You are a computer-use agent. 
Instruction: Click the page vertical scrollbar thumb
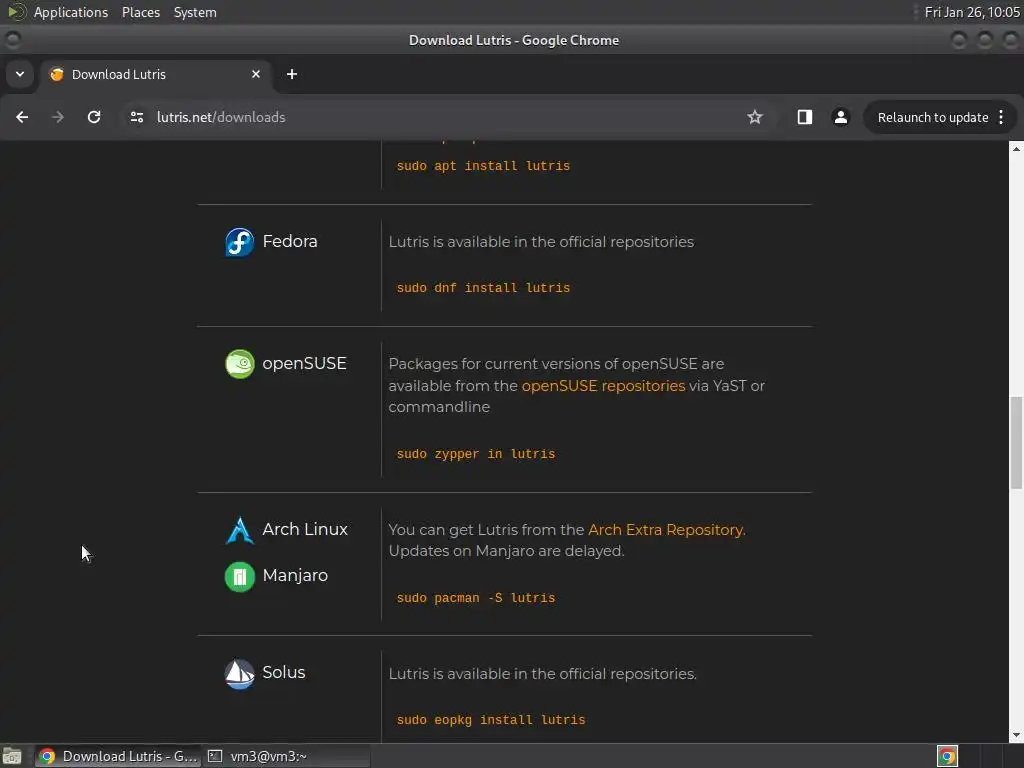(1016, 442)
